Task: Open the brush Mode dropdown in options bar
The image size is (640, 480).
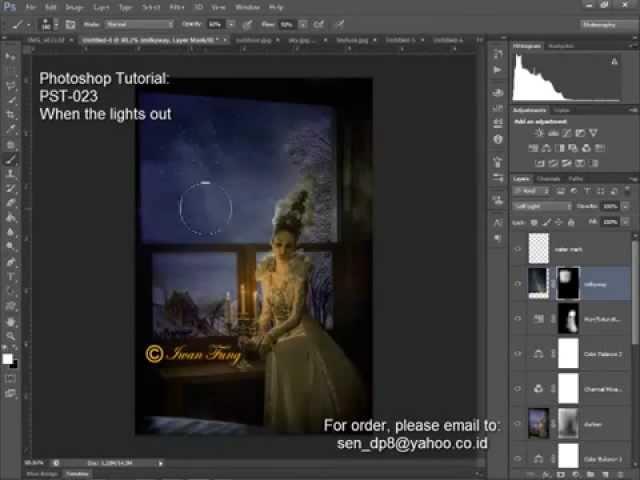Action: (x=139, y=24)
